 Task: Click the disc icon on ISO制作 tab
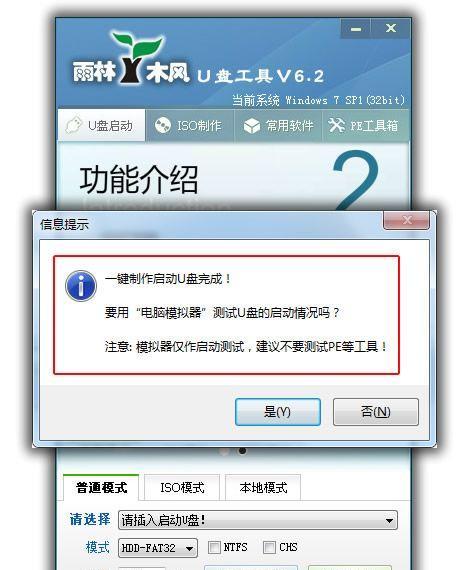pos(163,126)
